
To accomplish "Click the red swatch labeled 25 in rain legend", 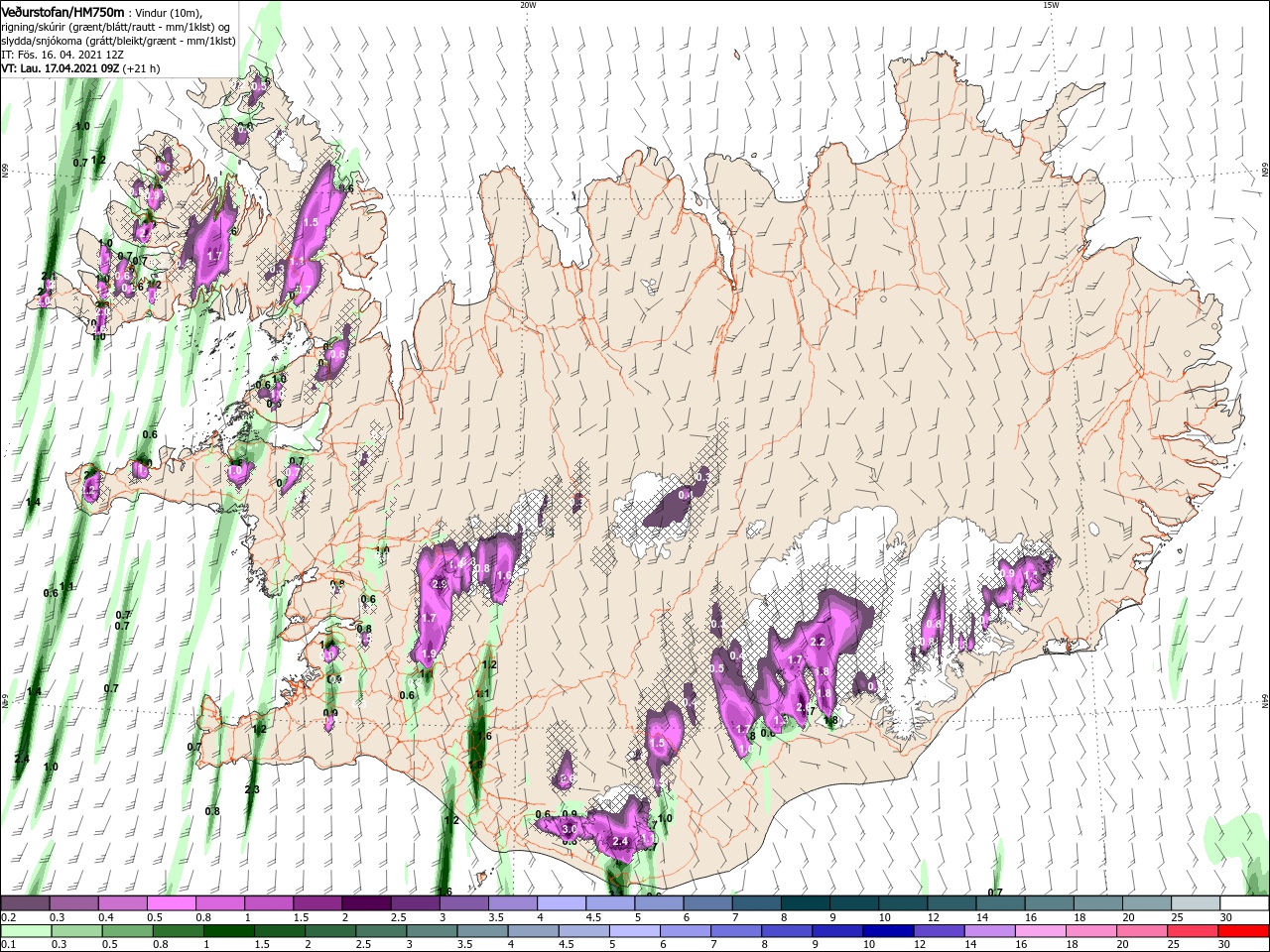I will 1195,931.
